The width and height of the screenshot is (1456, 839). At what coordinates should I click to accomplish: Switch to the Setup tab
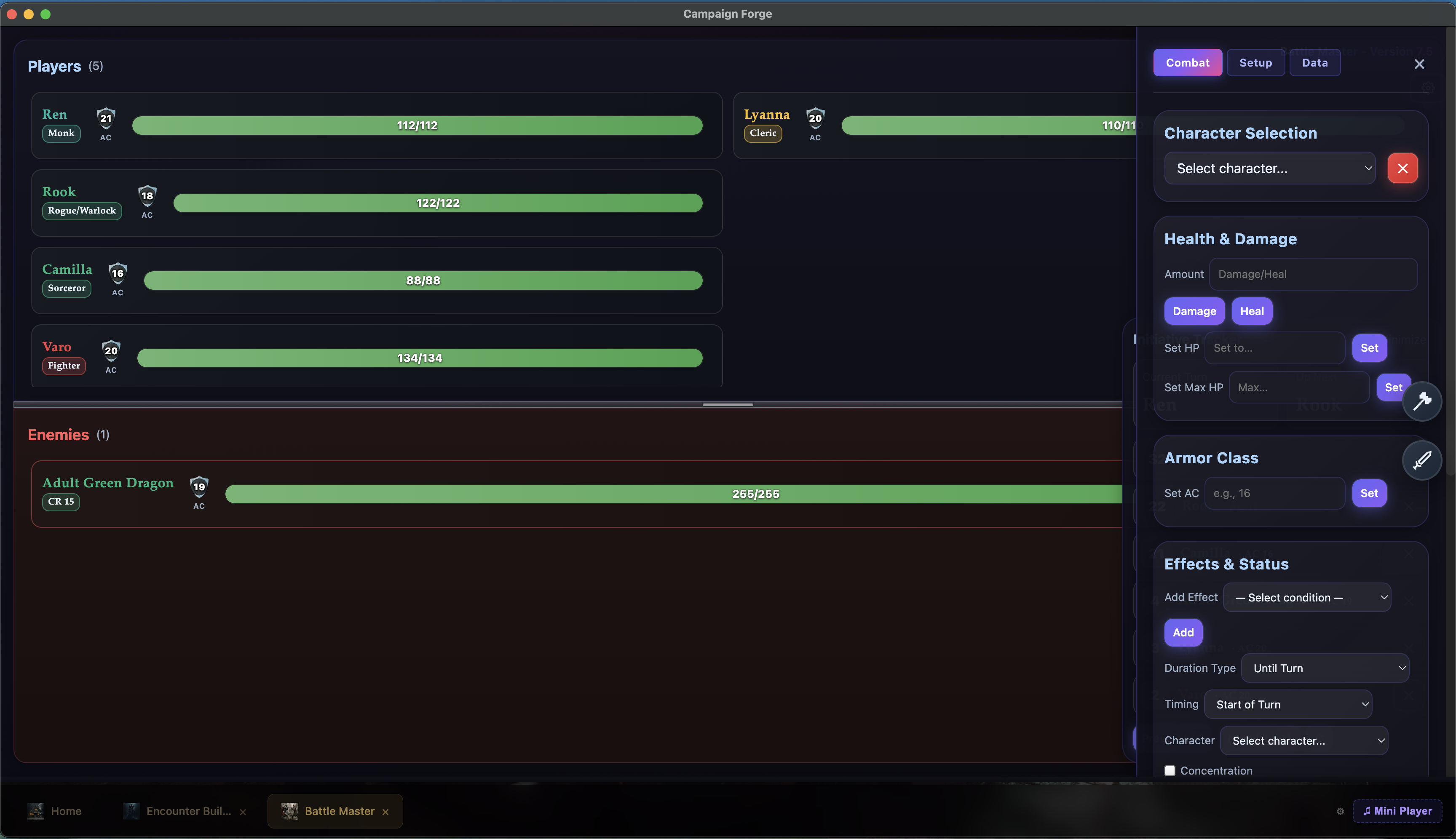click(1255, 63)
